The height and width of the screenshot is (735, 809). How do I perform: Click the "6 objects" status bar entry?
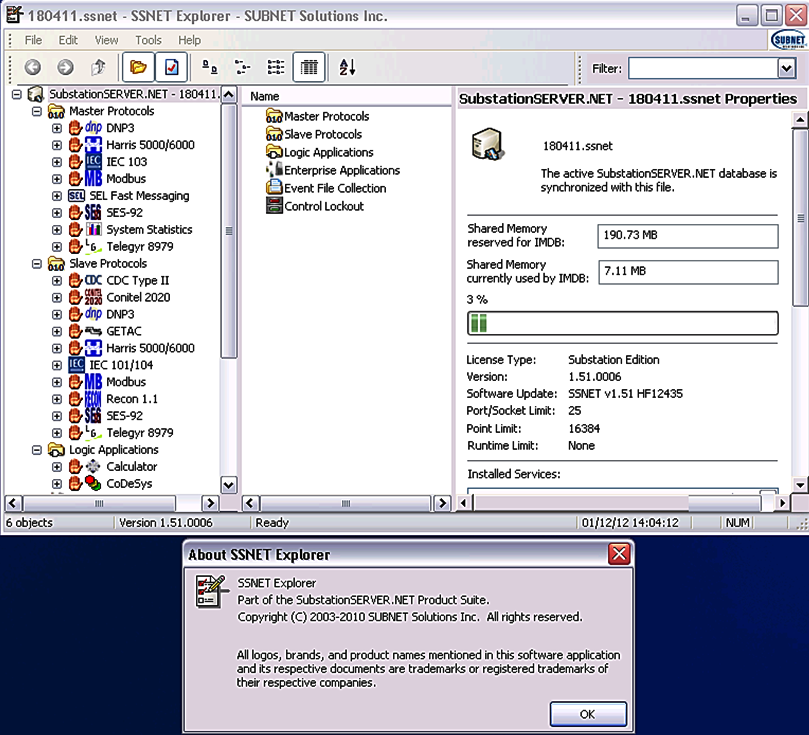(29, 523)
